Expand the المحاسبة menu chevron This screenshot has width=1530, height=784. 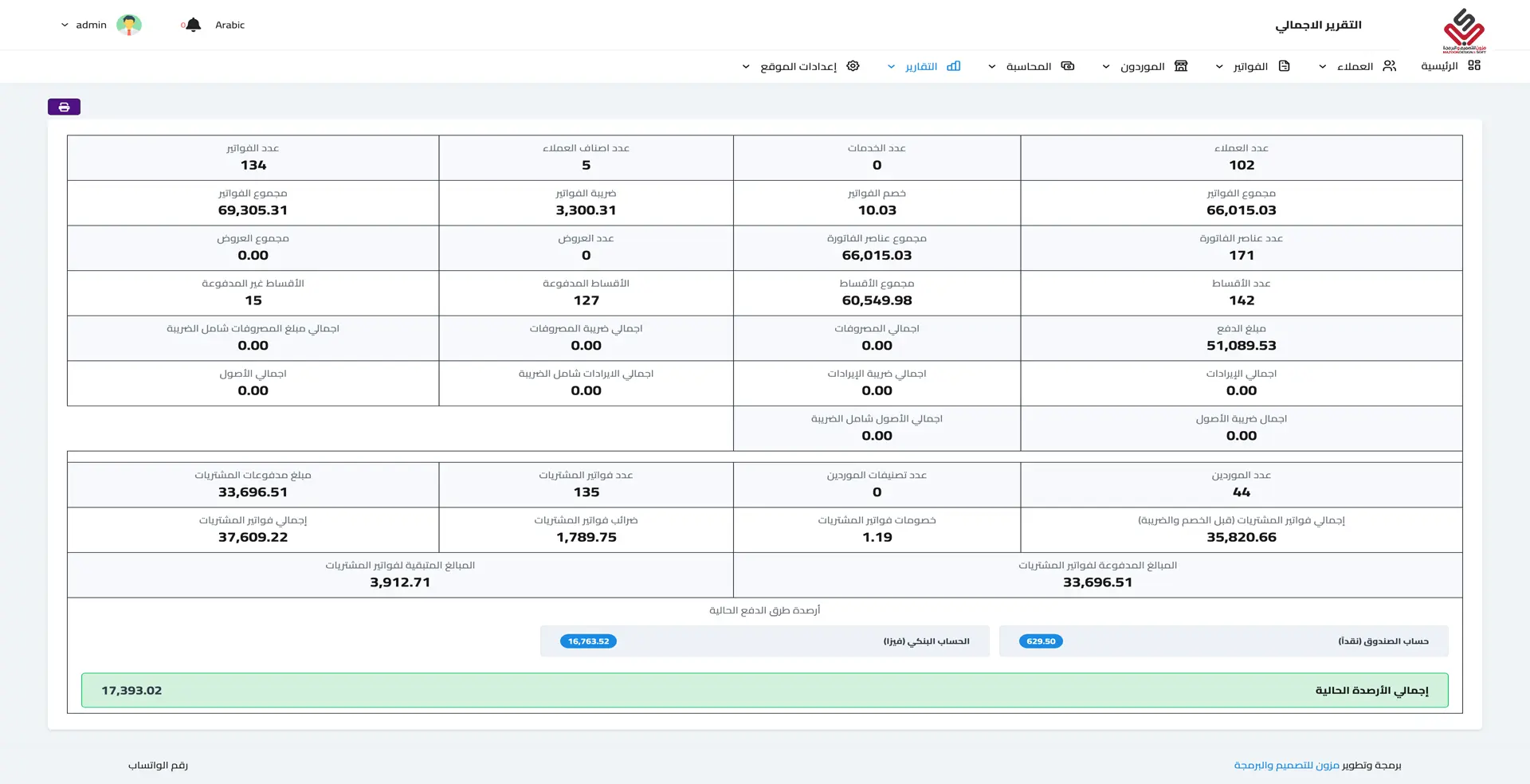click(x=992, y=67)
